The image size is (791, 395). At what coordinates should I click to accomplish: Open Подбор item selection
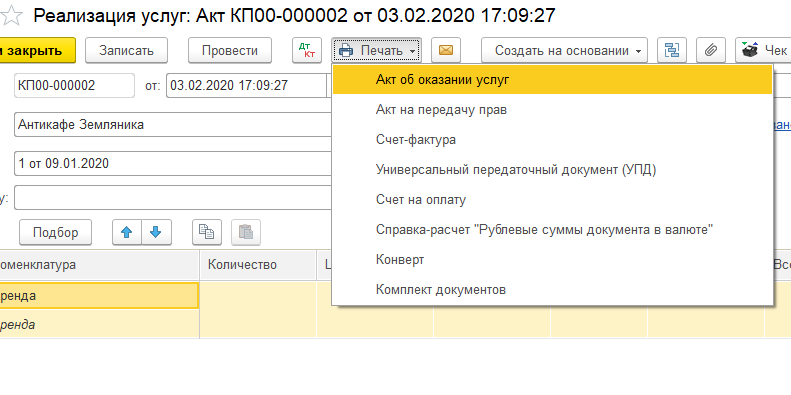55,232
